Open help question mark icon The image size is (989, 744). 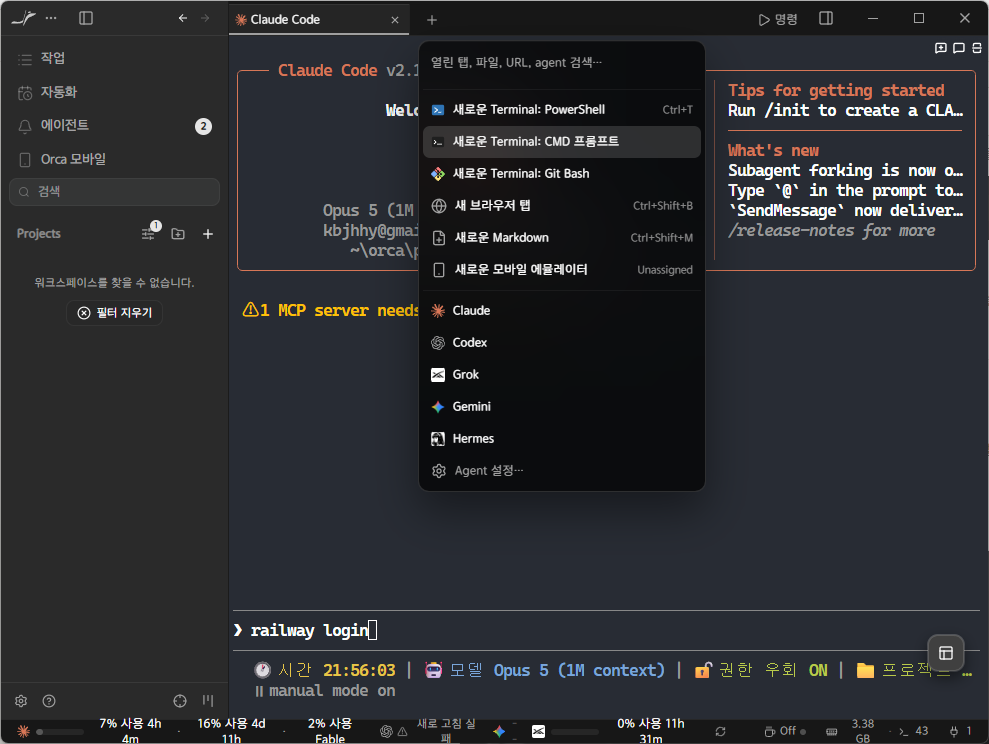[x=49, y=701]
